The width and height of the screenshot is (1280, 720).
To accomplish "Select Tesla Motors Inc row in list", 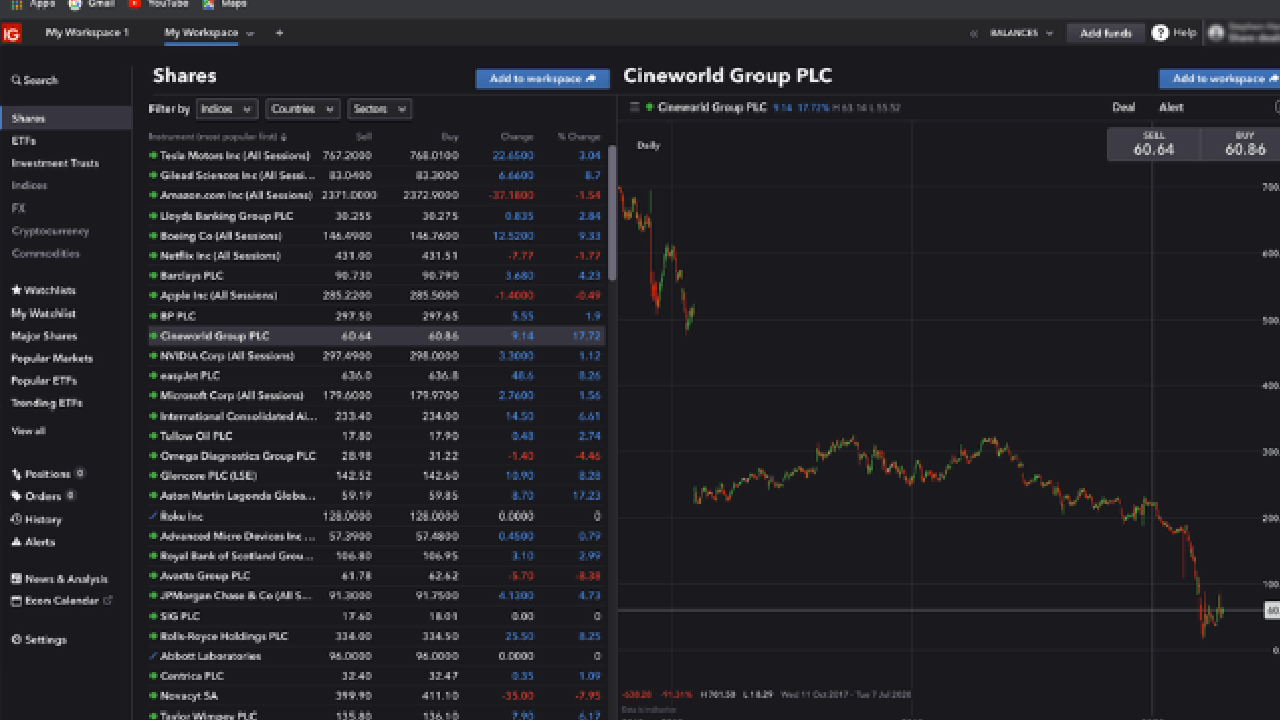I will 235,156.
